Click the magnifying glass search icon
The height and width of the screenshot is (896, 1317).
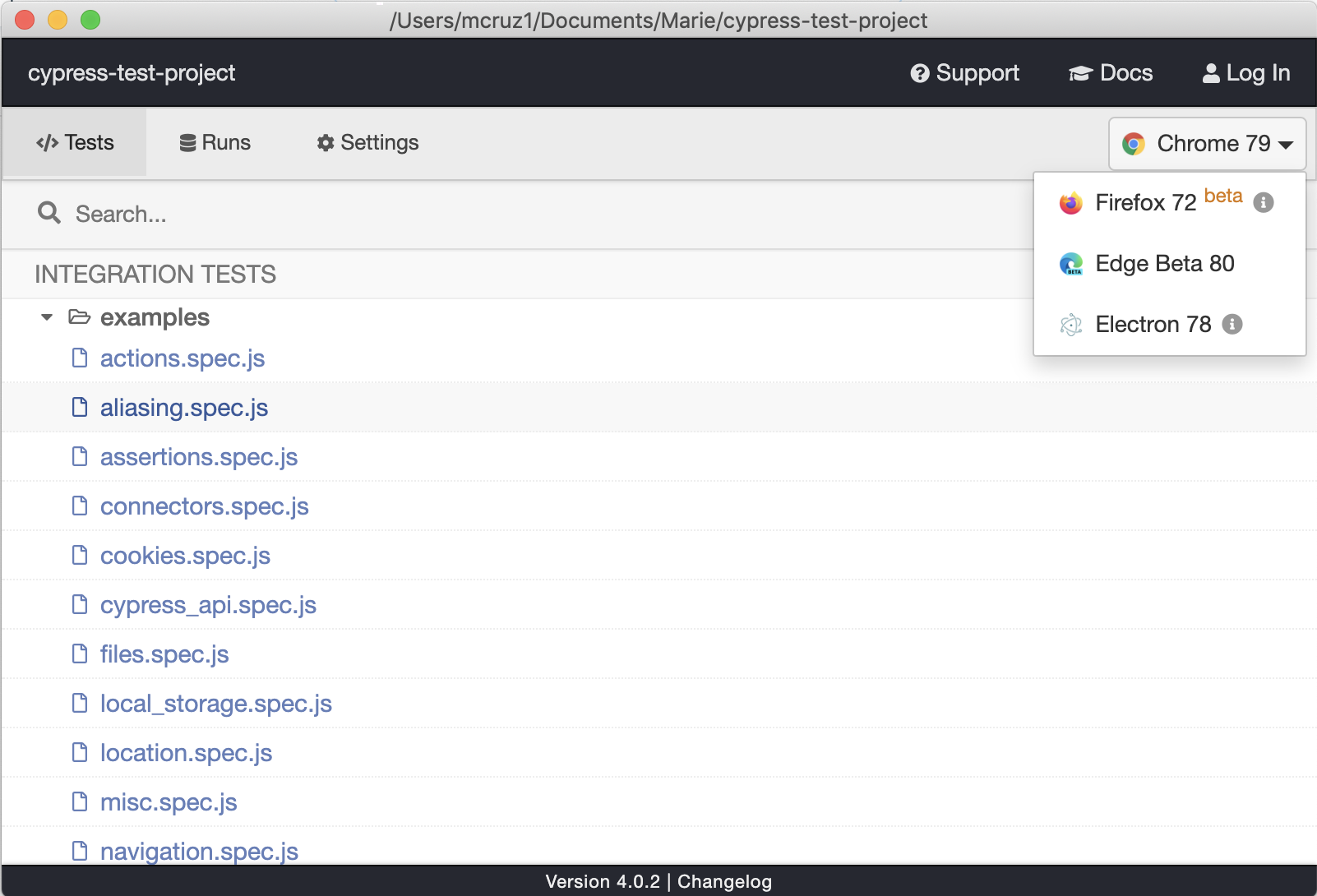pos(49,213)
